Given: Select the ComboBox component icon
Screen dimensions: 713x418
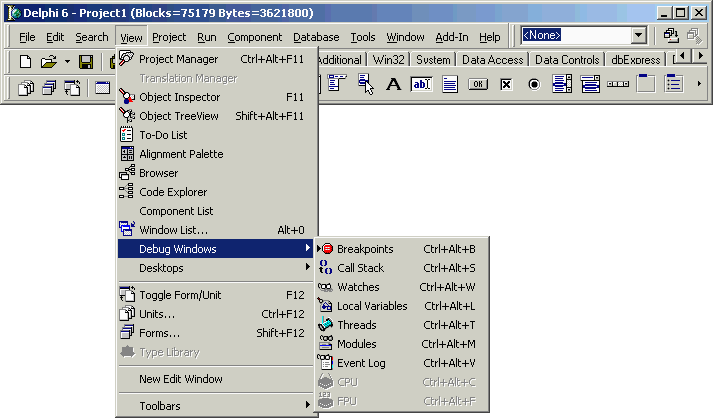Looking at the screenshot, I should pyautogui.click(x=590, y=84).
